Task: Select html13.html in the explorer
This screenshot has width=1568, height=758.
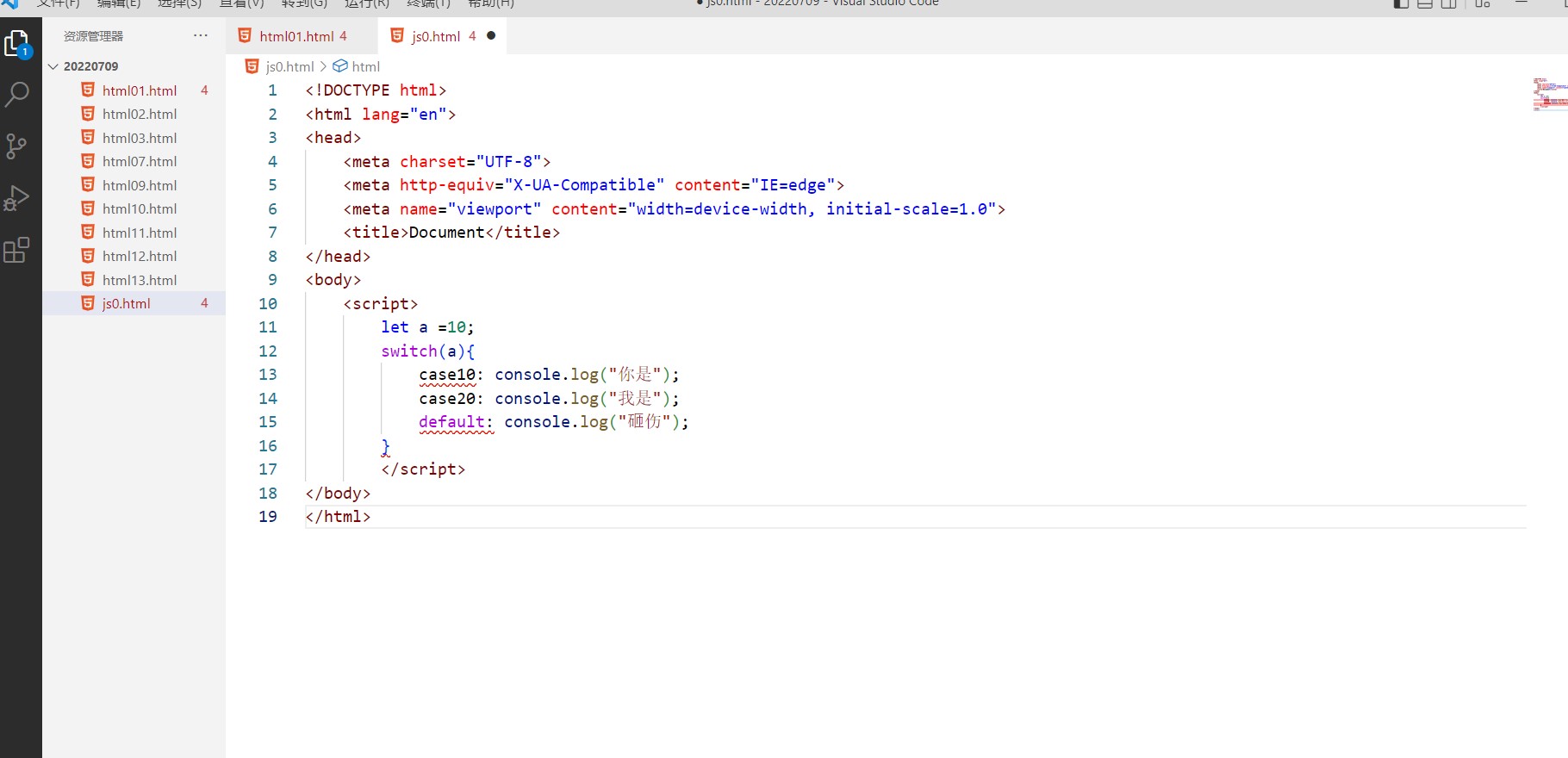Action: (x=134, y=280)
